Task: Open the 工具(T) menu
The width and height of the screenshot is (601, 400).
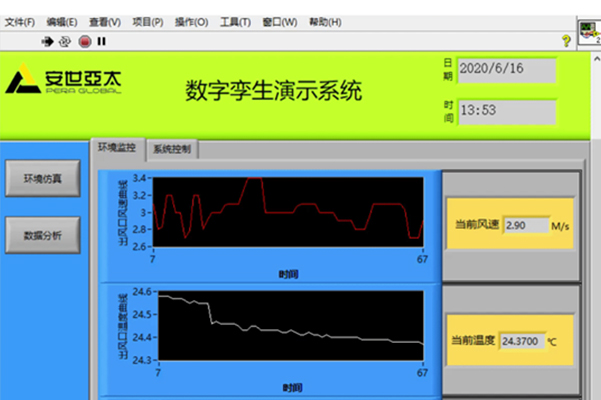Action: [x=235, y=22]
